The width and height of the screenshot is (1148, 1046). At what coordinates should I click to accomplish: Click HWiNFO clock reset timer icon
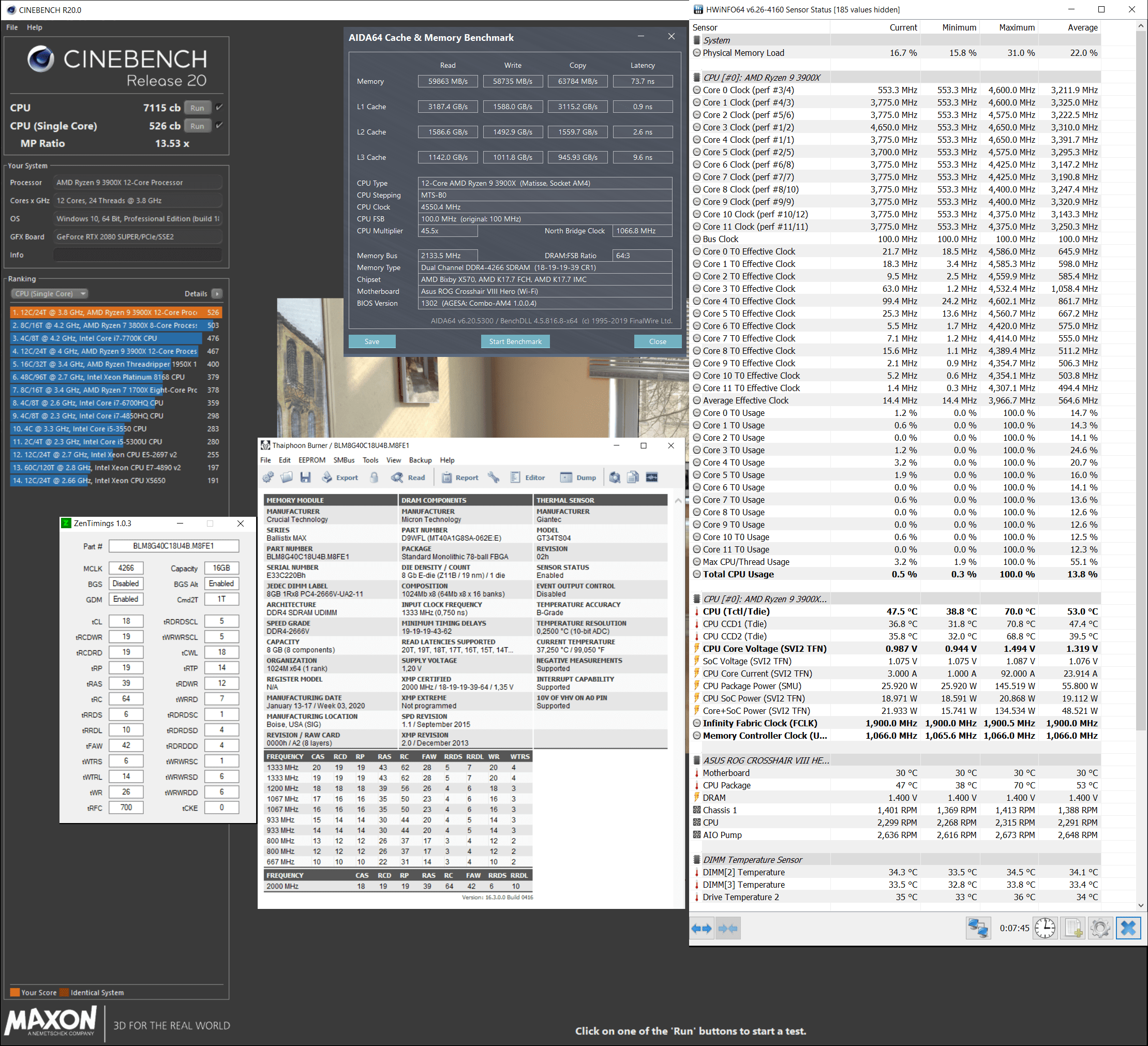tap(1045, 928)
